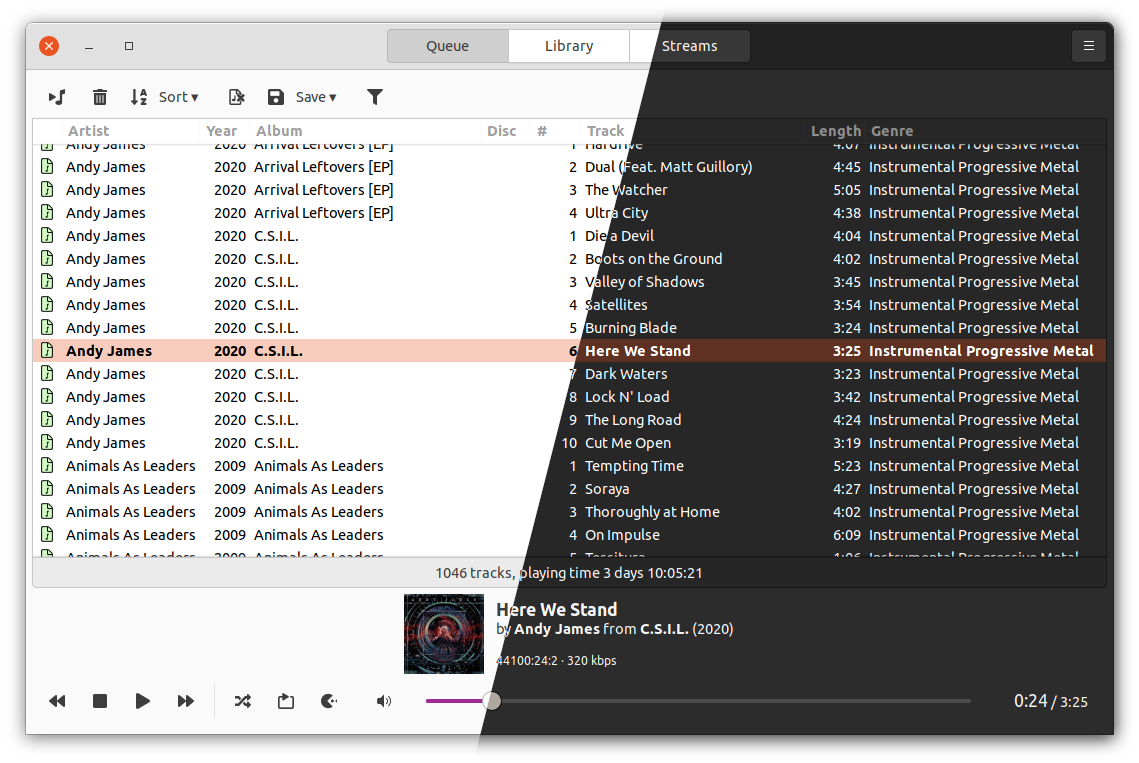
Task: Sort tracks by the Artist column header
Action: click(x=88, y=131)
